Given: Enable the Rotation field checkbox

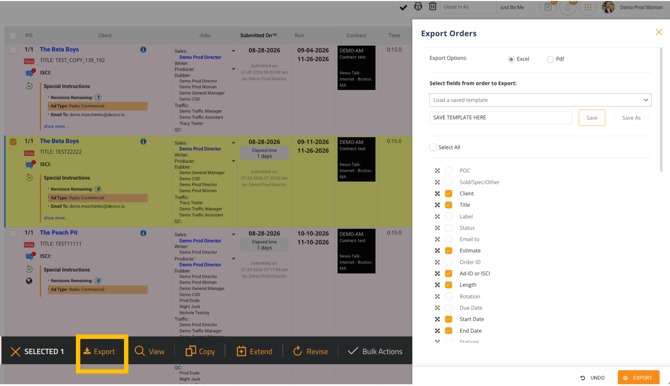Looking at the screenshot, I should pyautogui.click(x=448, y=296).
